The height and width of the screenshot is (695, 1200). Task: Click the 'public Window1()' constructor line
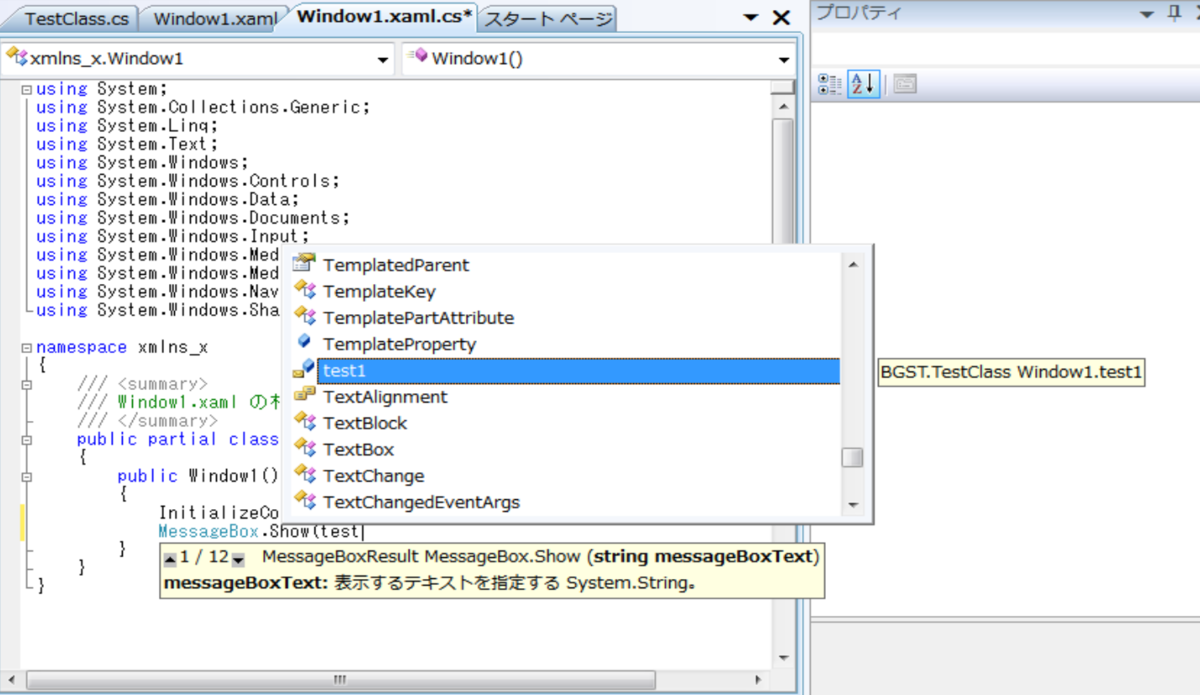[x=198, y=476]
